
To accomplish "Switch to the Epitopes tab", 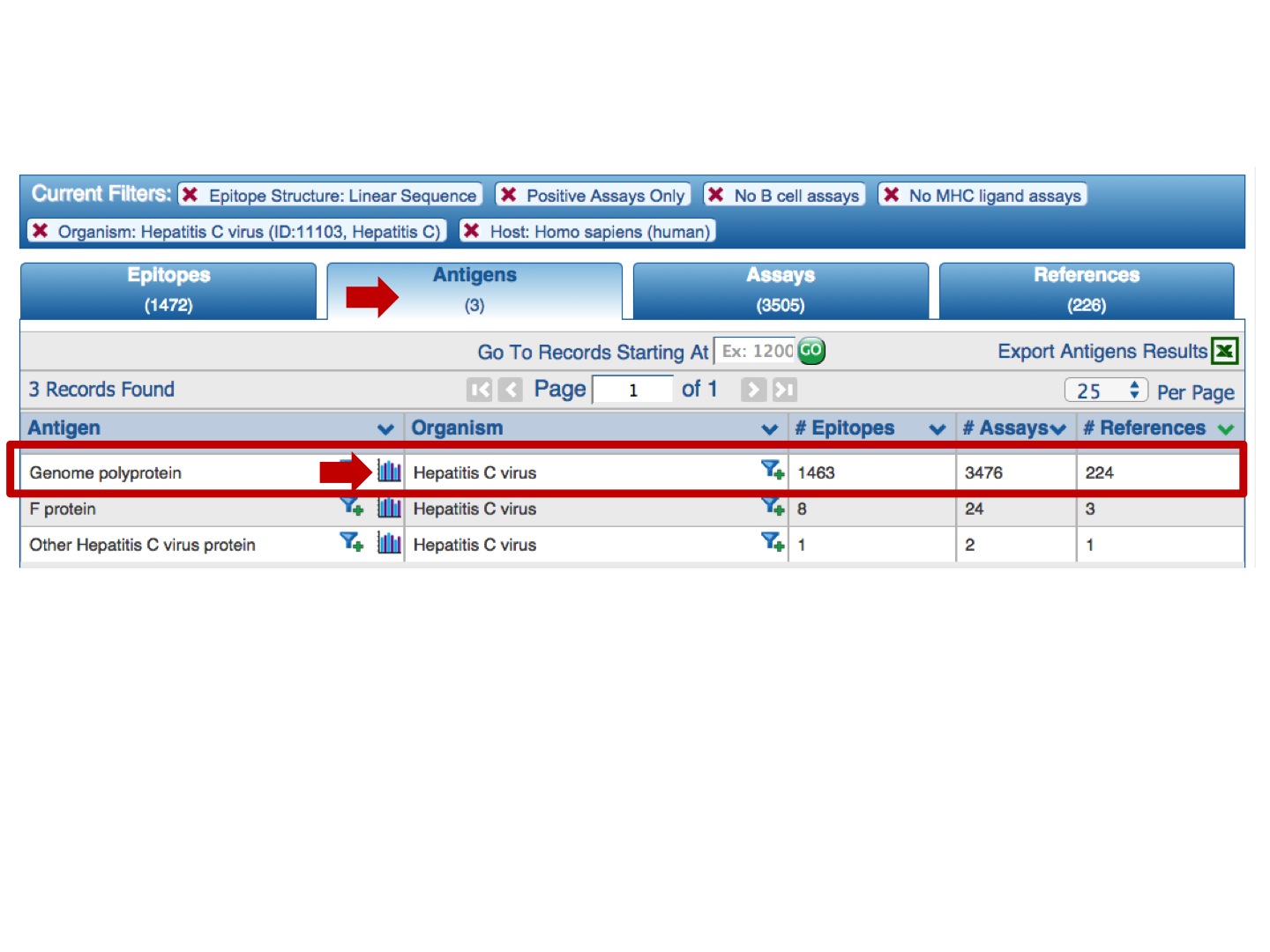I will coord(168,290).
